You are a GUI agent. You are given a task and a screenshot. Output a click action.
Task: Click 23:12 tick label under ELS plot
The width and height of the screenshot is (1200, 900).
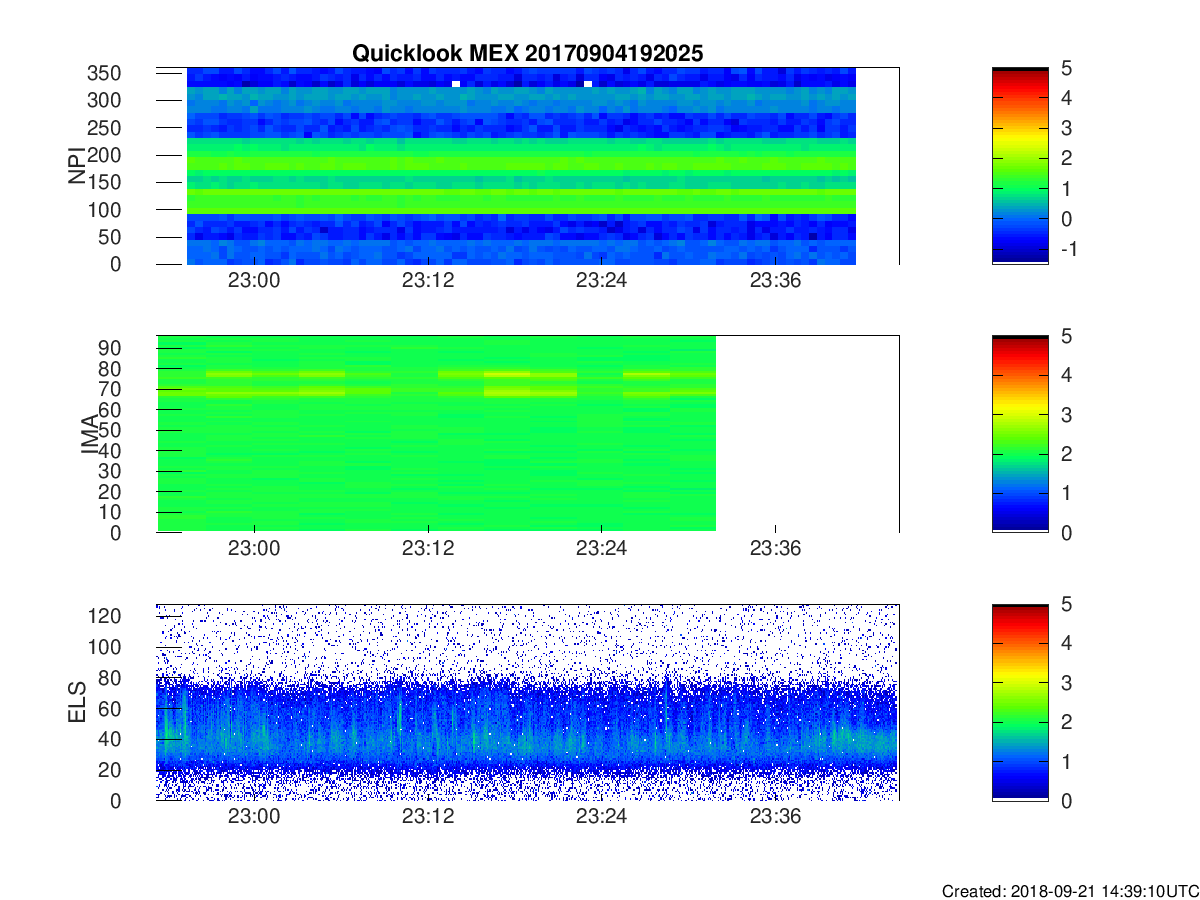tap(428, 818)
